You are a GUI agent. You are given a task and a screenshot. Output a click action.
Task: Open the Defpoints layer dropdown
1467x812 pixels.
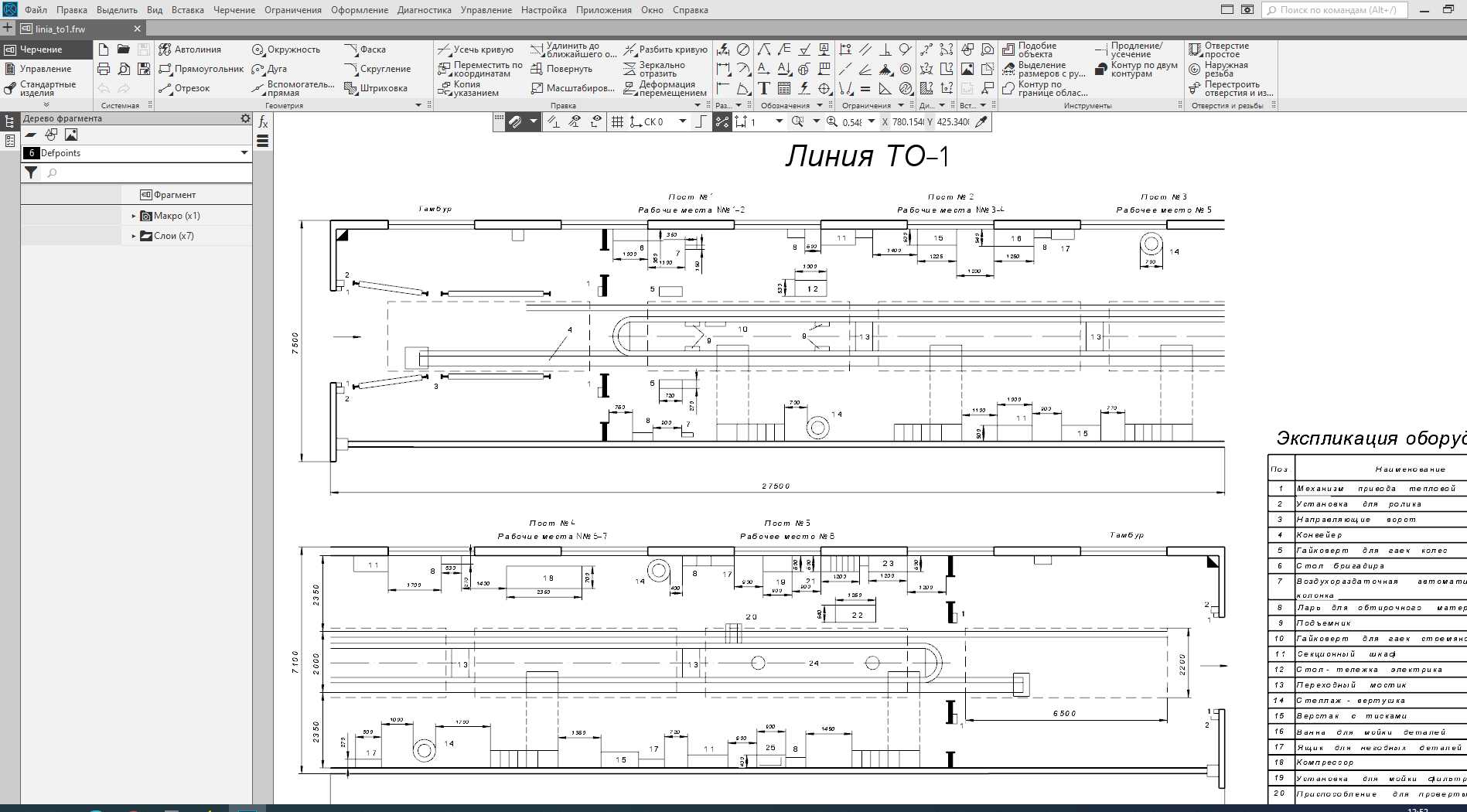tap(244, 153)
